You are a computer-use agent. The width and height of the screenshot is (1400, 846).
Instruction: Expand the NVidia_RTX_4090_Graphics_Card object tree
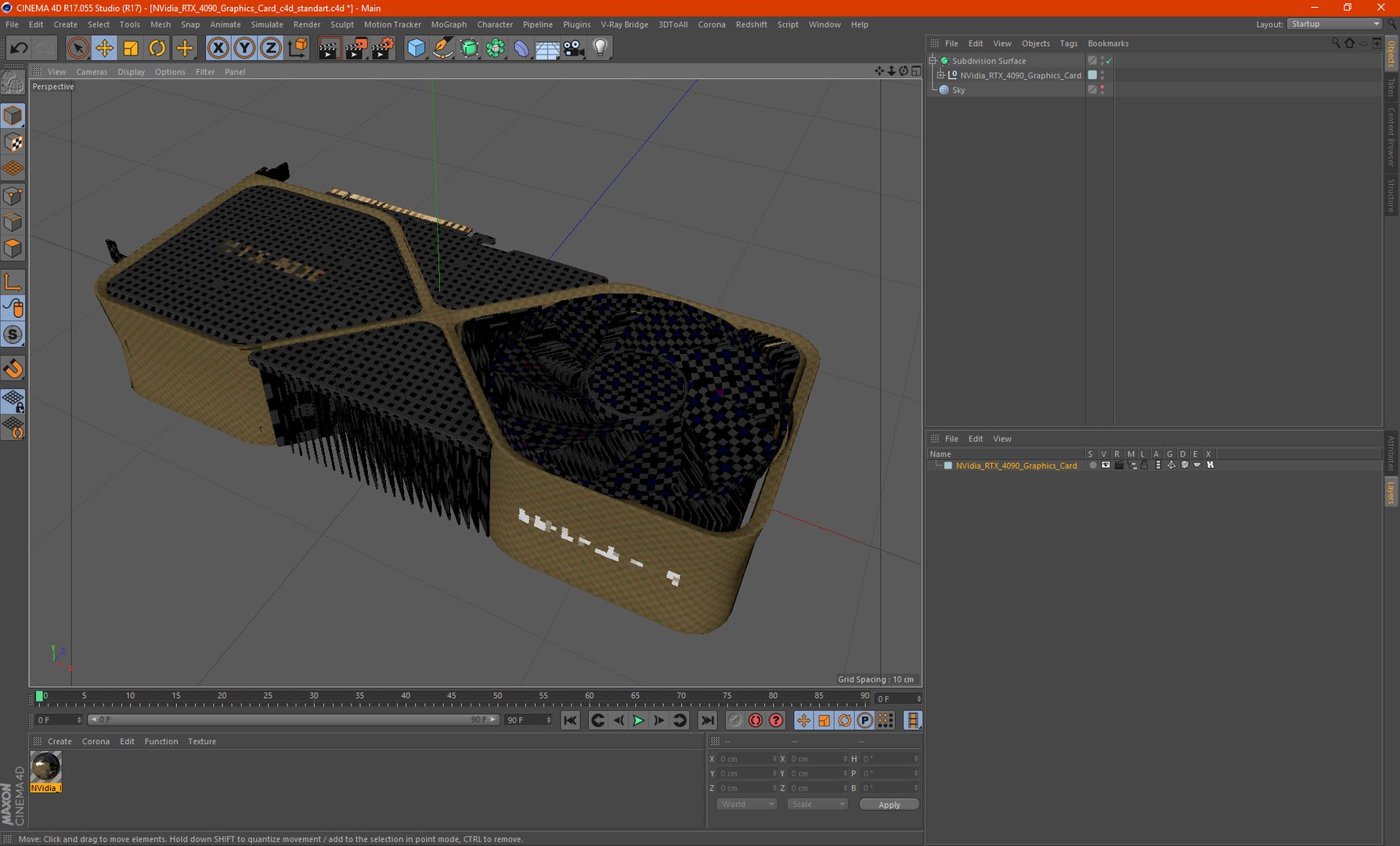point(941,75)
